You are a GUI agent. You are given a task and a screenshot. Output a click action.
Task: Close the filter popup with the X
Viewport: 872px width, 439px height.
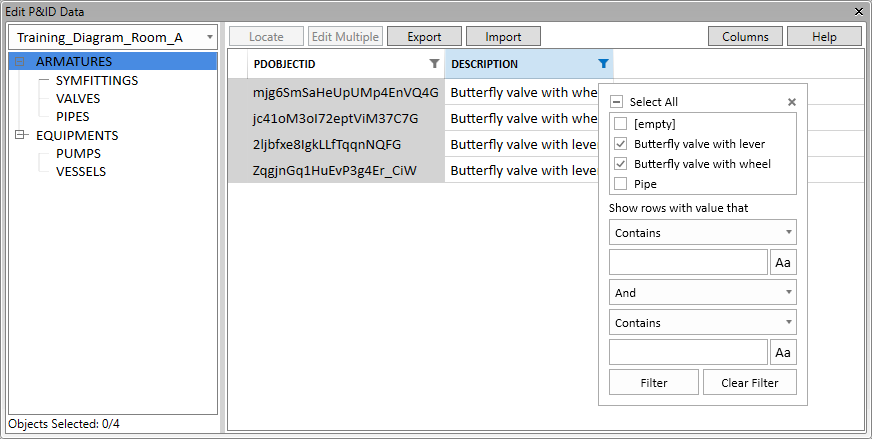791,102
